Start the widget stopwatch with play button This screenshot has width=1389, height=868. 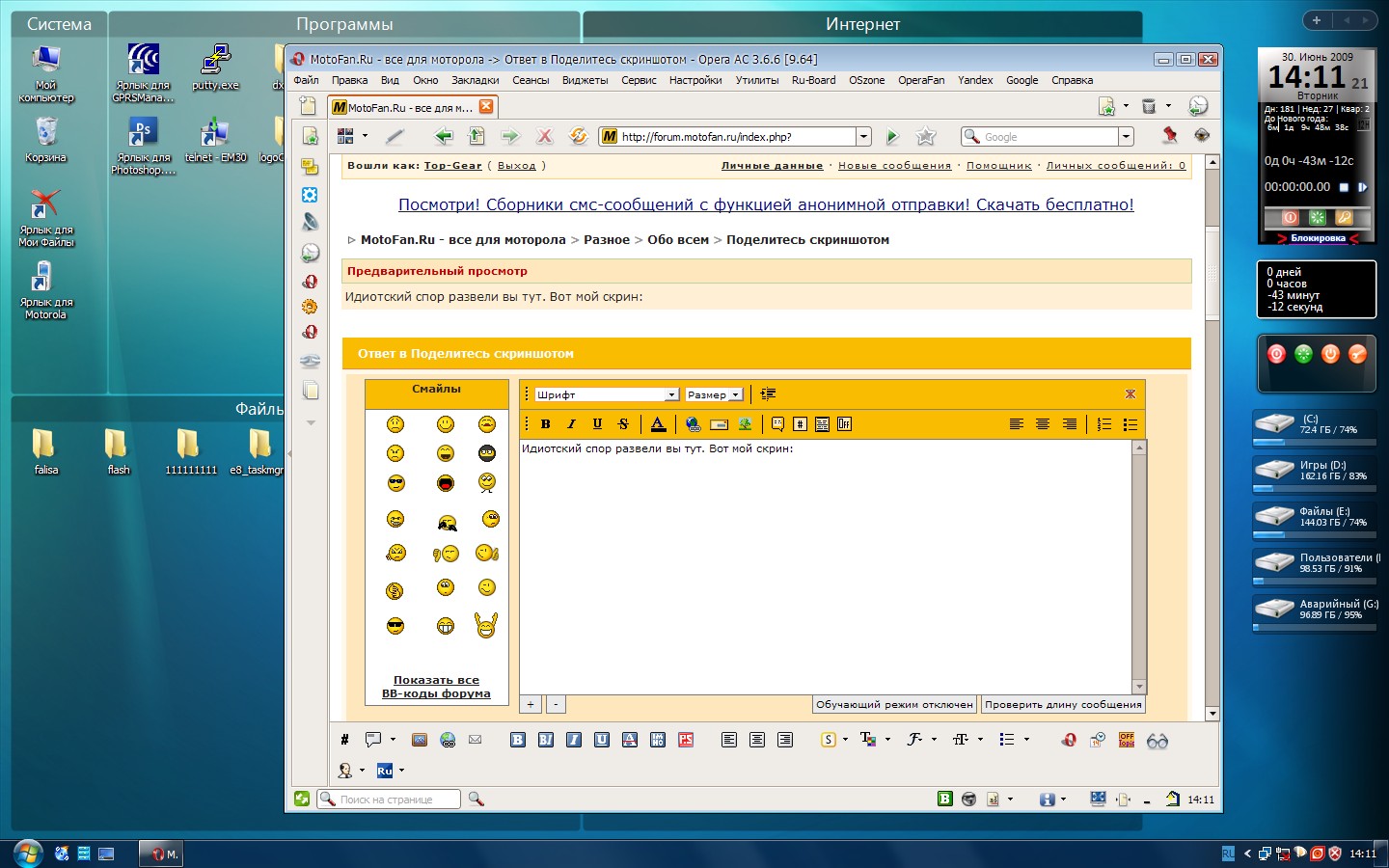click(x=1362, y=187)
